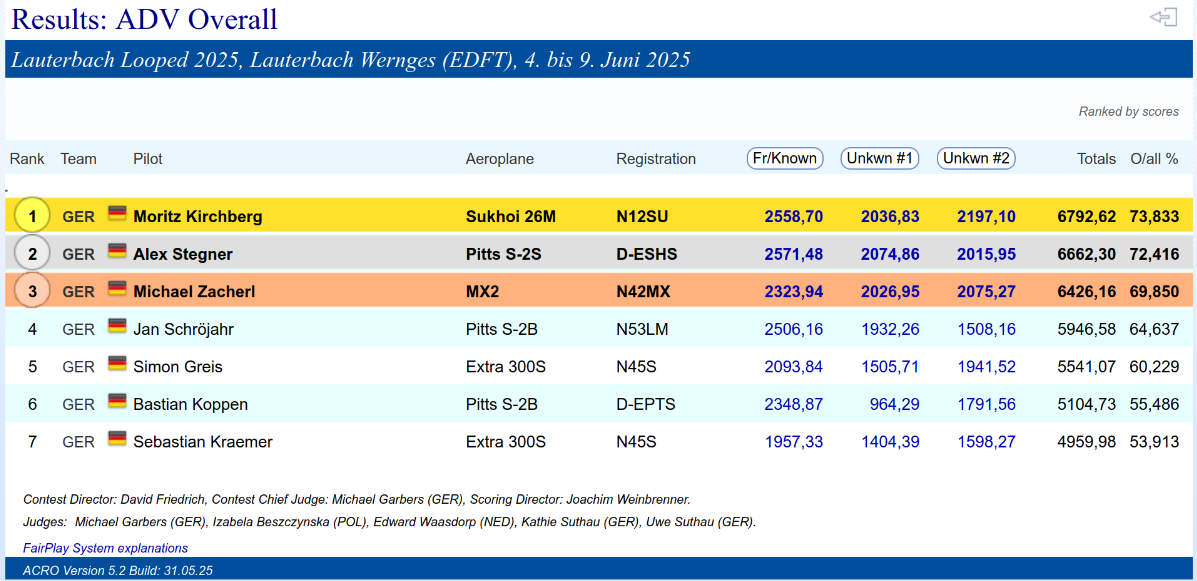Viewport: 1197px width, 581px height.
Task: Click the German flag beside Bastian Koppen
Action: tap(117, 400)
